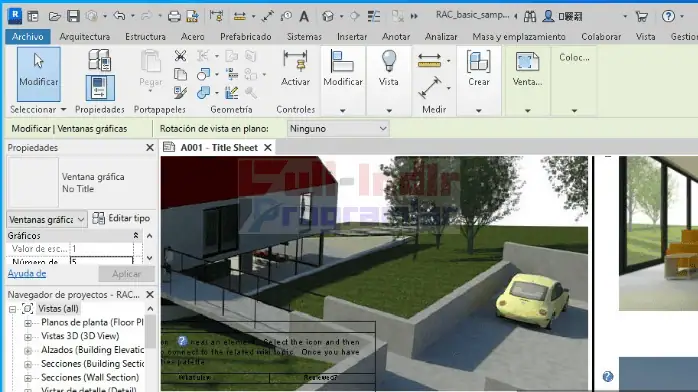Viewport: 698px width, 392px height.
Task: Undo the last action with the undo arrow
Action: coord(119,16)
